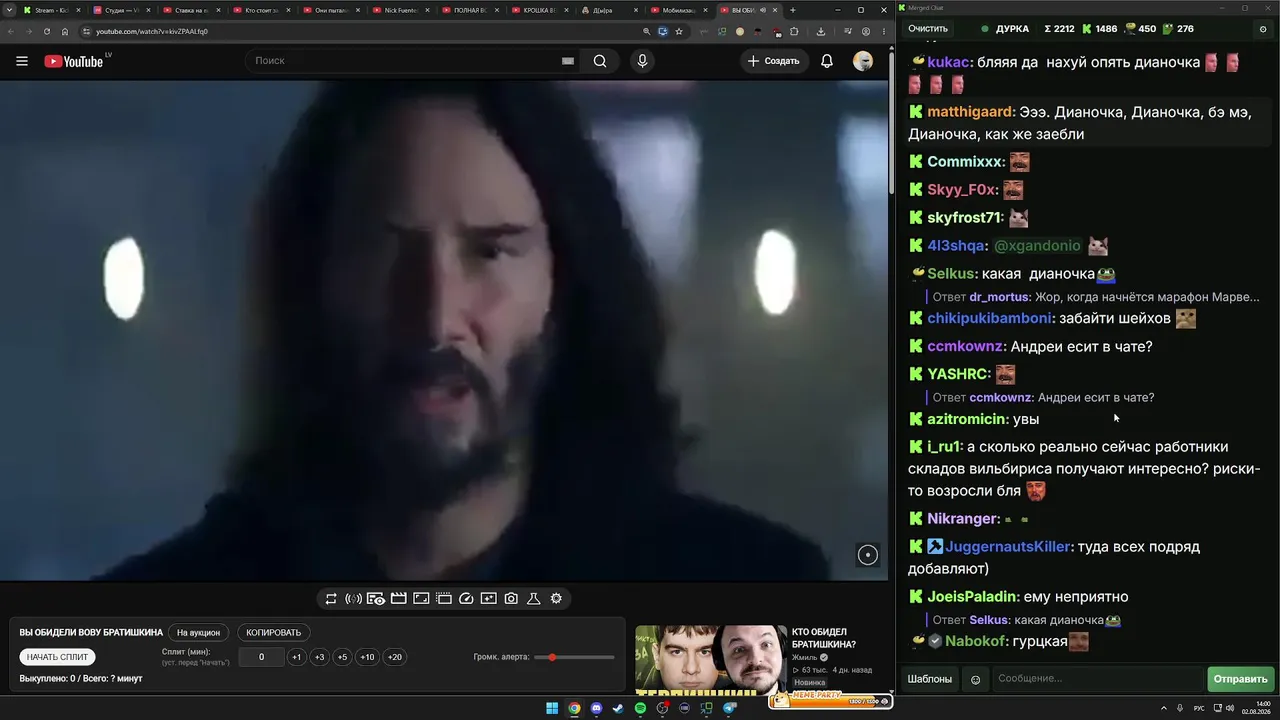Open YouTube notifications bell
Viewport: 1280px width, 720px height.
point(827,61)
